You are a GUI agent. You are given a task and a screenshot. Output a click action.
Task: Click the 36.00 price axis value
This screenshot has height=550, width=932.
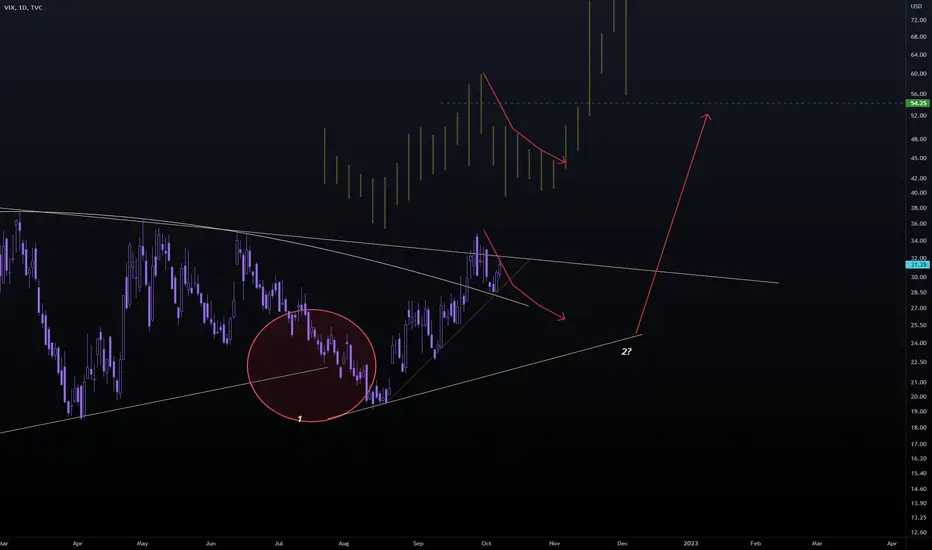pyautogui.click(x=918, y=224)
